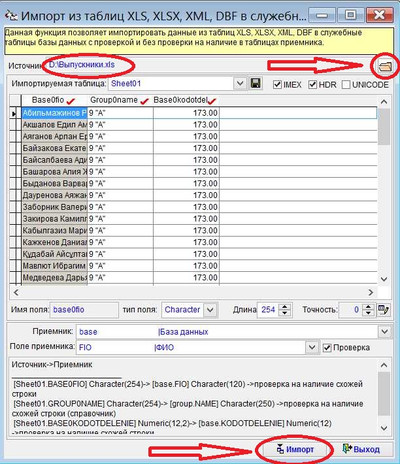Click the save floppy disk icon
The width and height of the screenshot is (400, 464).
[256, 83]
